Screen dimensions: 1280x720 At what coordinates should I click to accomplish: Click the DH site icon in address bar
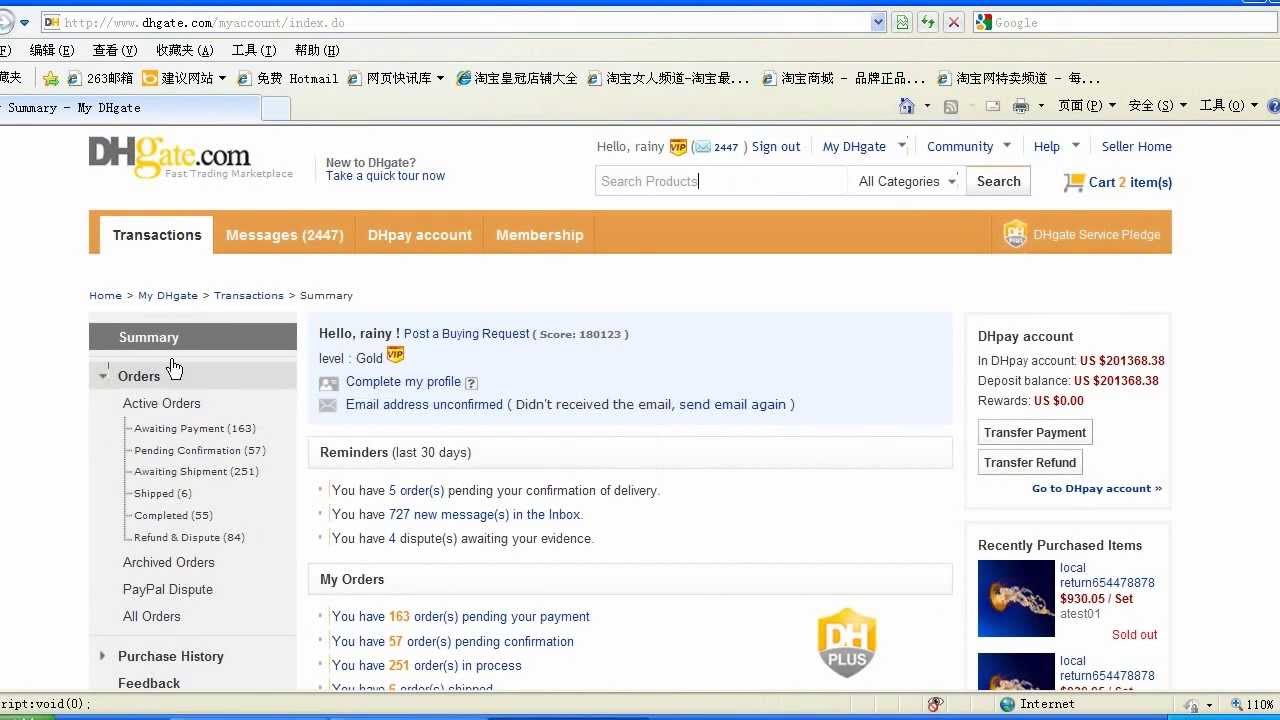pyautogui.click(x=52, y=22)
